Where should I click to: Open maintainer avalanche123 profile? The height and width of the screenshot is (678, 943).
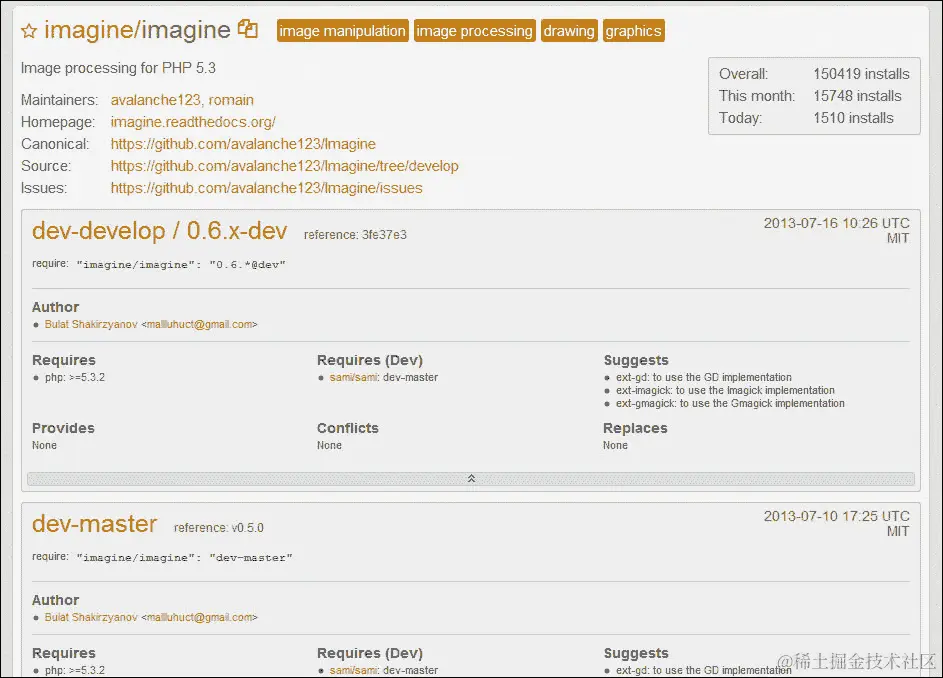coord(155,100)
